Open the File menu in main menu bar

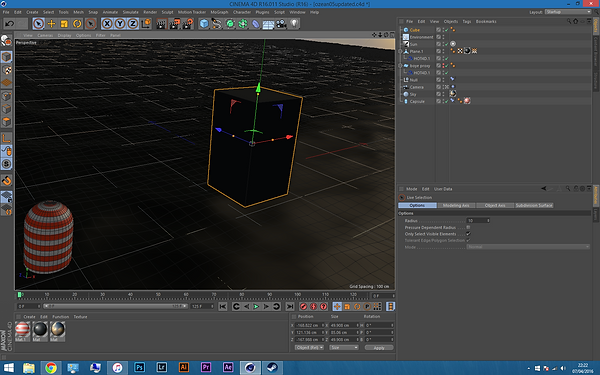(6, 12)
